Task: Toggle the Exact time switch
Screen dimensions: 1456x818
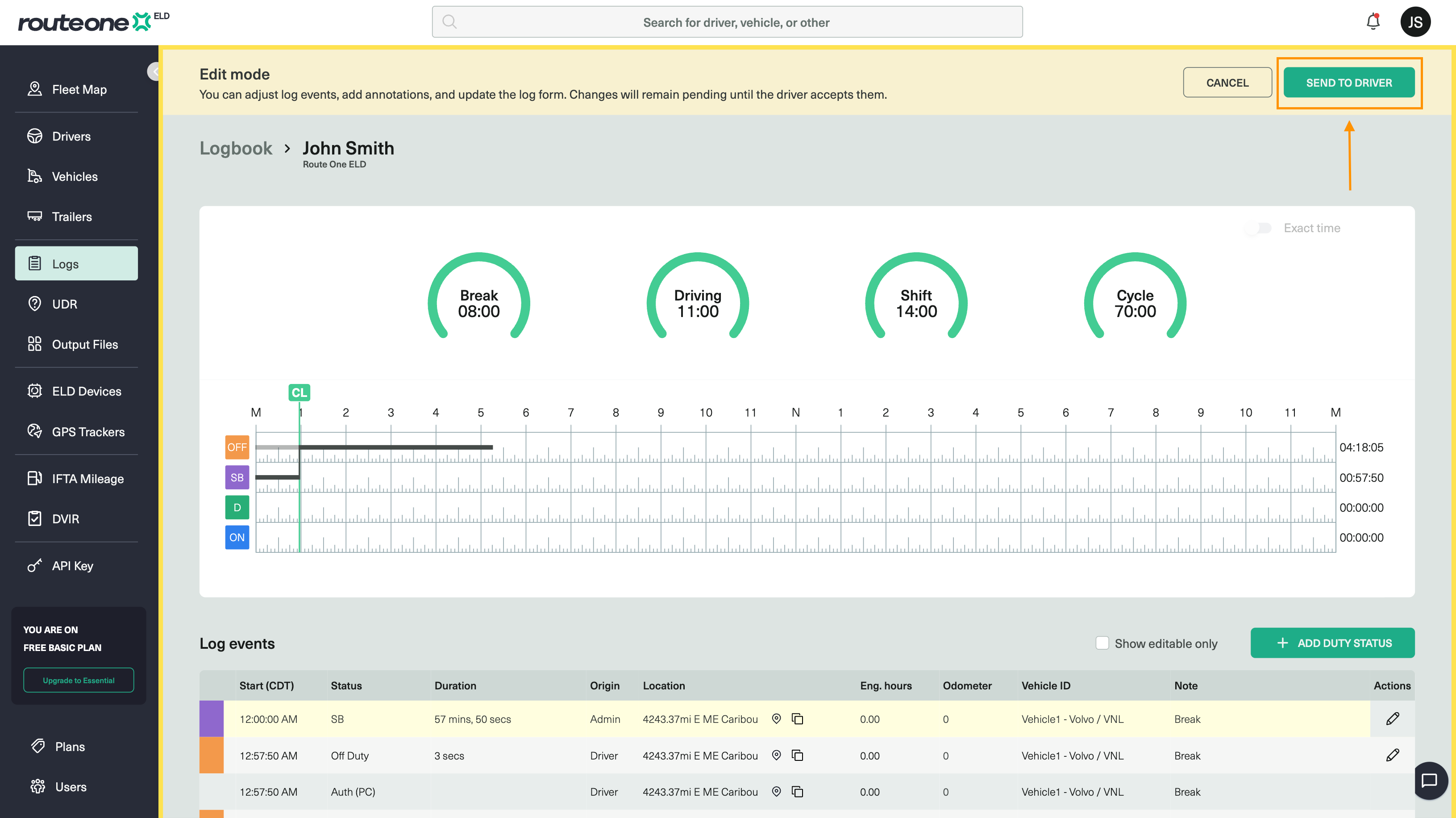Action: (1259, 228)
